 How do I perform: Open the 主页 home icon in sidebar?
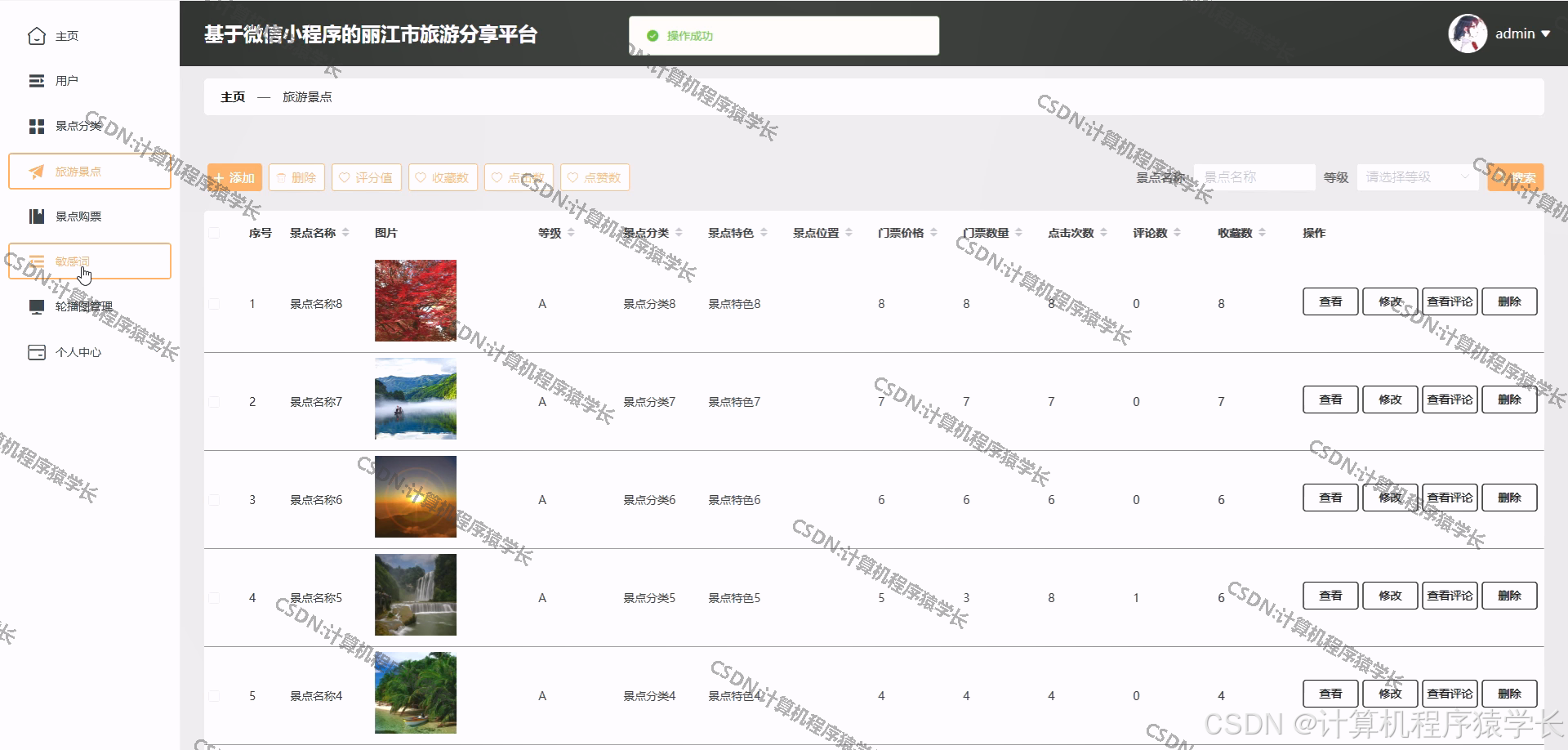tap(37, 36)
